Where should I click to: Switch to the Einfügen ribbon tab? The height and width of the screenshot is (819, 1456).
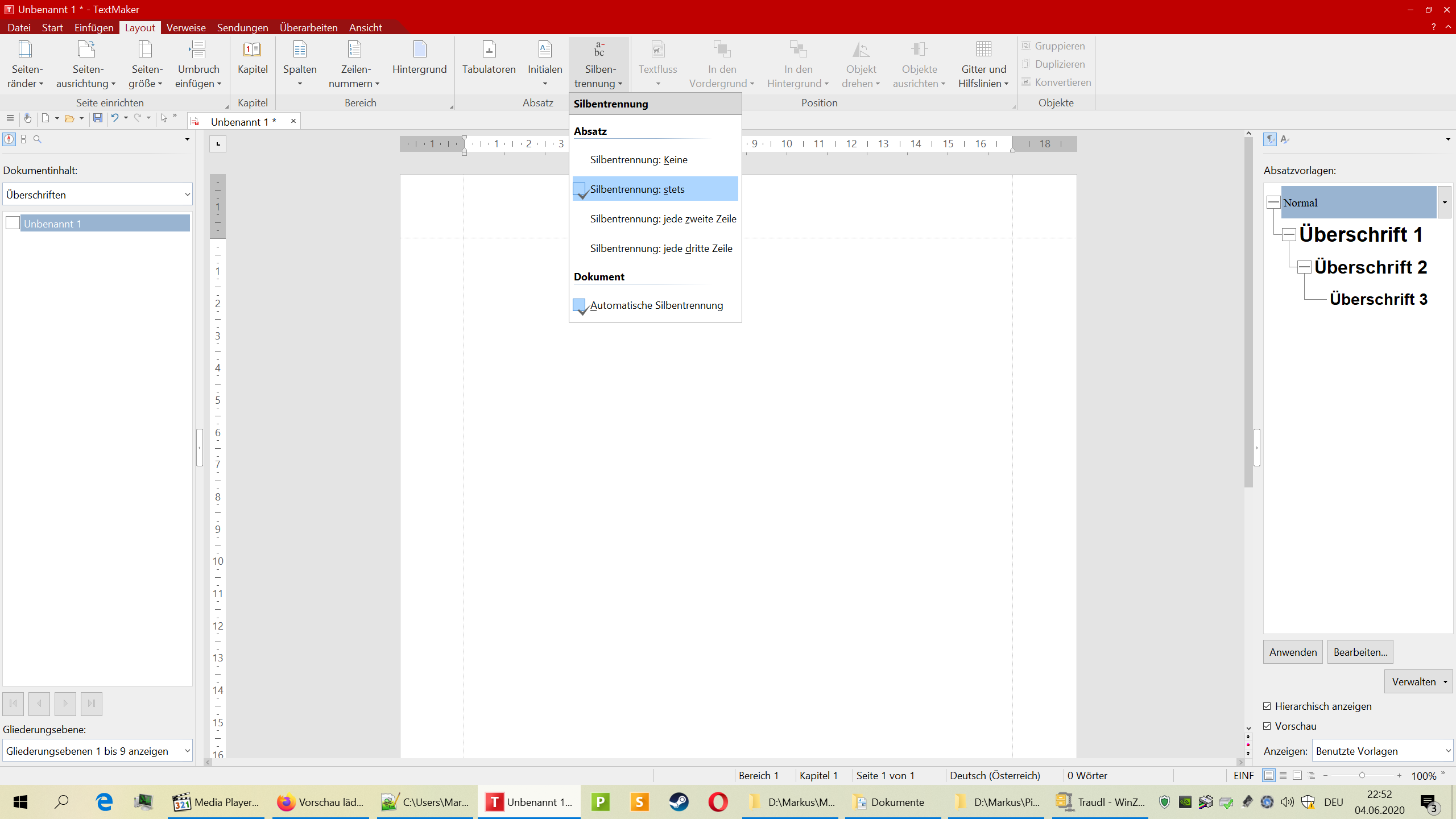[x=94, y=27]
